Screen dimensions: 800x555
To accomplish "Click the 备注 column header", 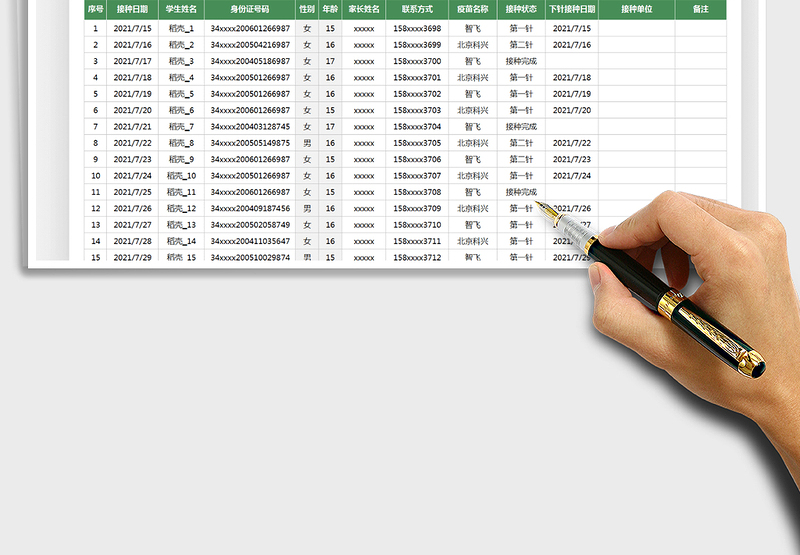I will coord(700,9).
